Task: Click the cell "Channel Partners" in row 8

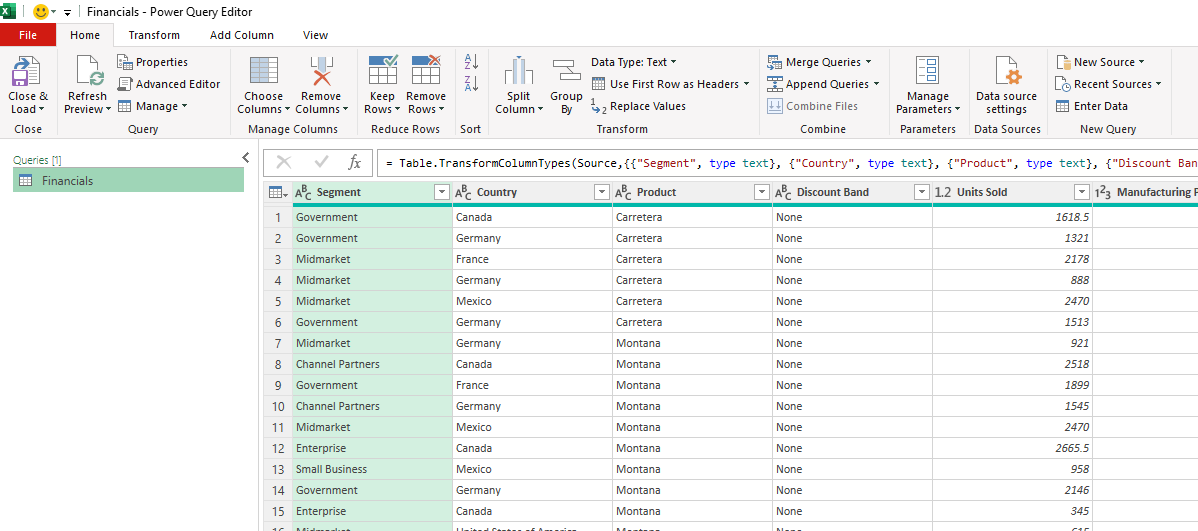Action: 372,364
